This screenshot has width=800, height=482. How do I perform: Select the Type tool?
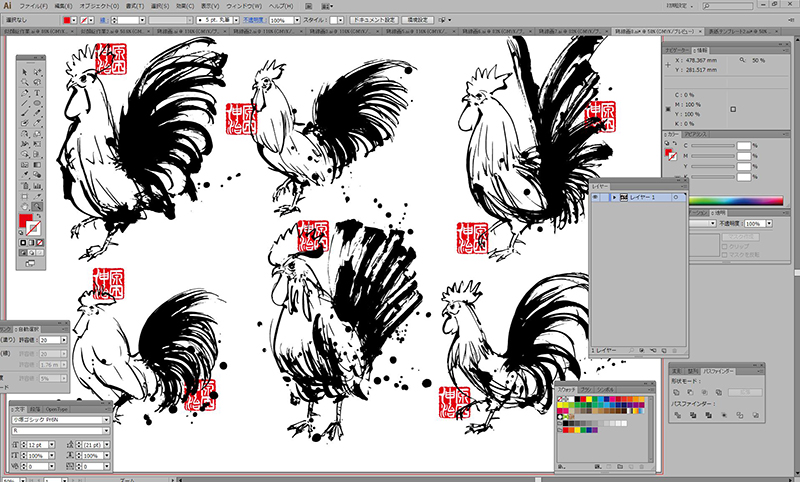37,93
